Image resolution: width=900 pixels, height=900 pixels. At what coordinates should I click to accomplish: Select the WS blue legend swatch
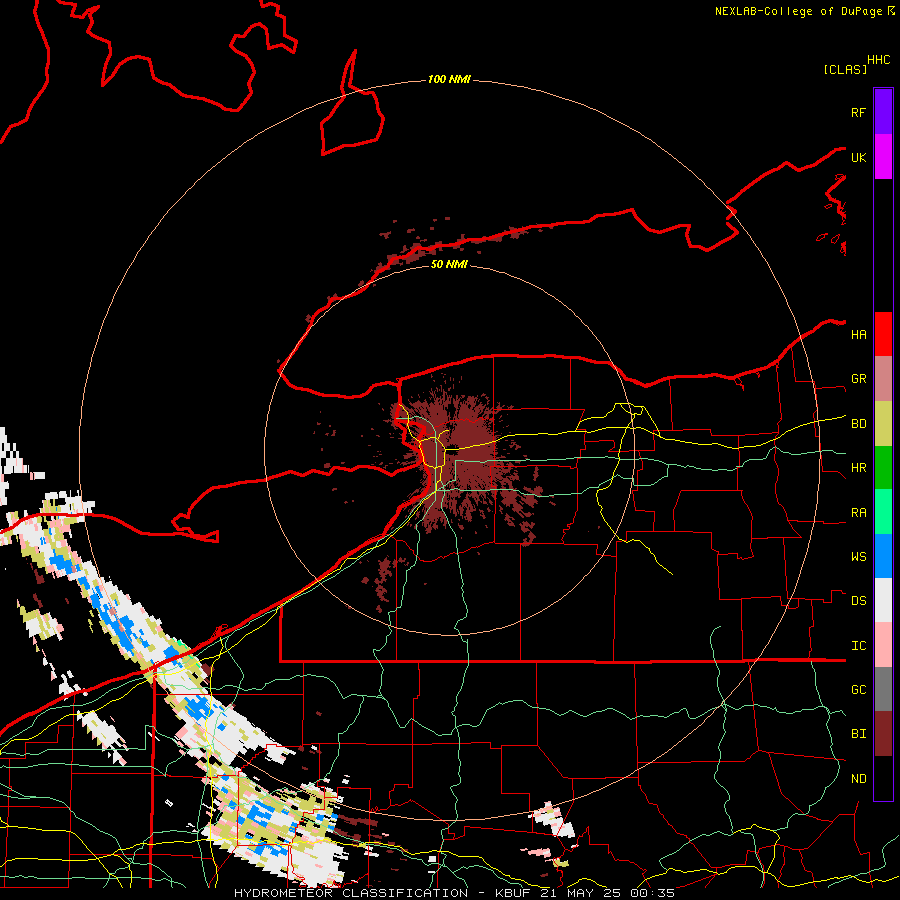pos(883,556)
